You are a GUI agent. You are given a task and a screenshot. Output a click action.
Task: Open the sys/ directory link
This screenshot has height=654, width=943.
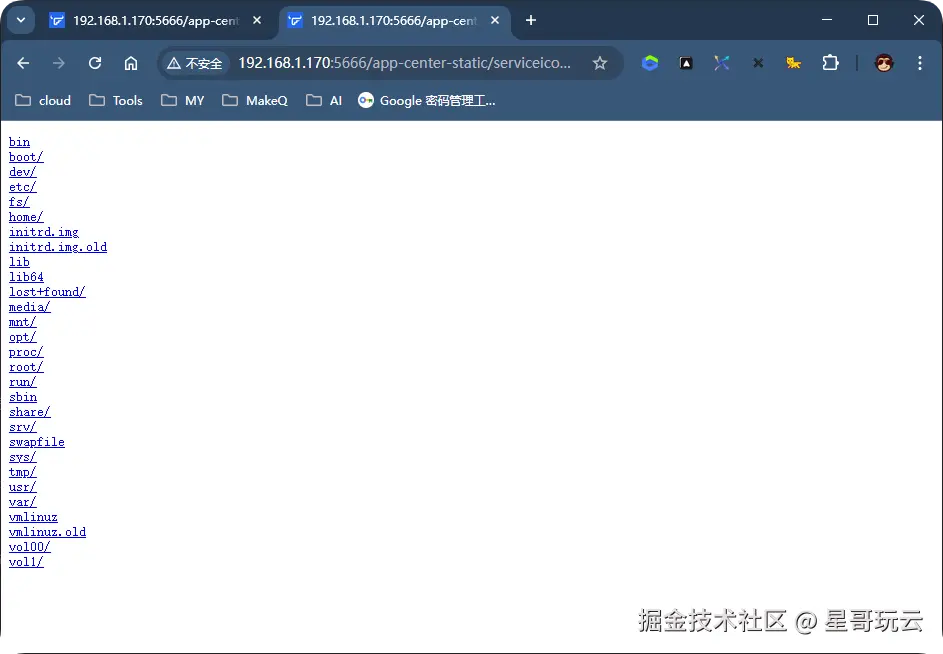pos(22,457)
